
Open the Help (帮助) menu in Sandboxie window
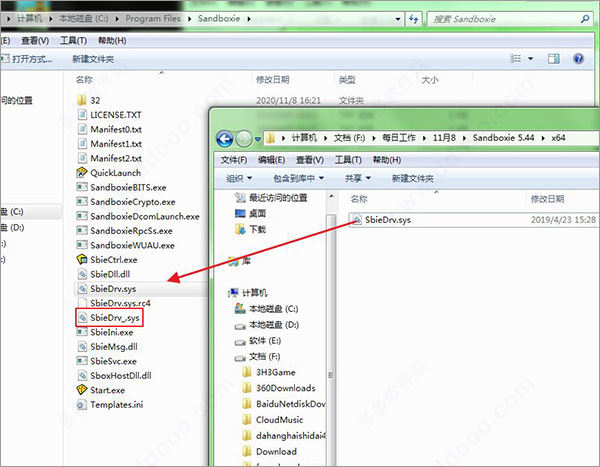(112, 41)
